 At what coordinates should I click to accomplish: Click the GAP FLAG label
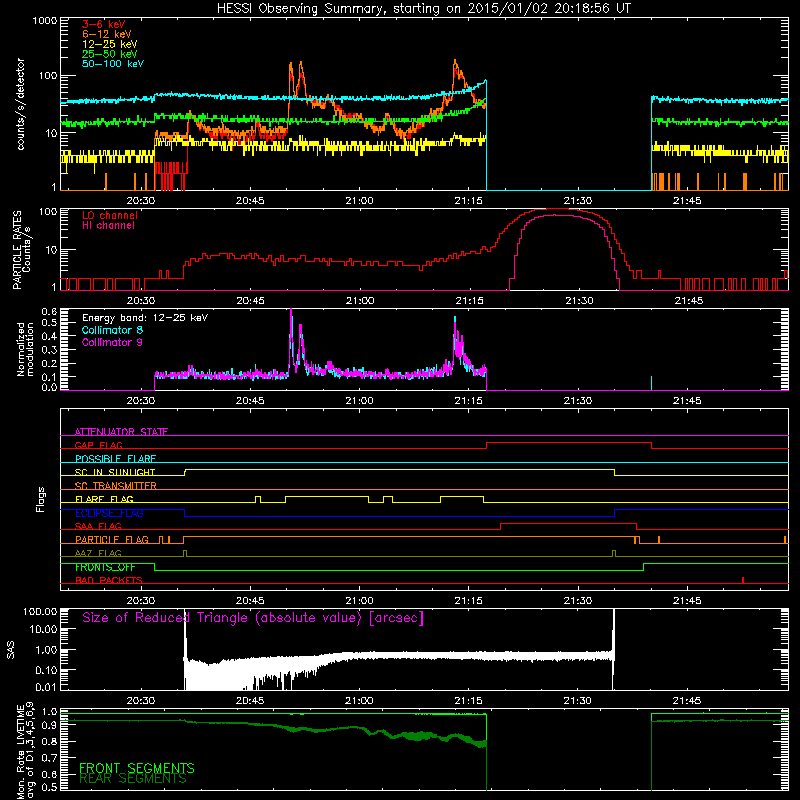click(x=98, y=445)
